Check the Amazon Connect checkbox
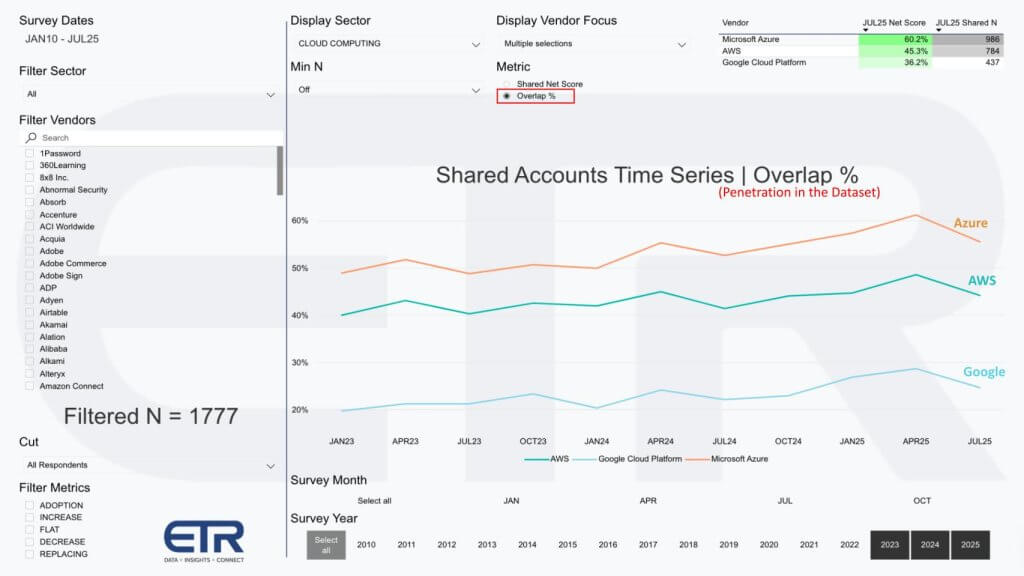Viewport: 1024px width, 576px height. 29,386
